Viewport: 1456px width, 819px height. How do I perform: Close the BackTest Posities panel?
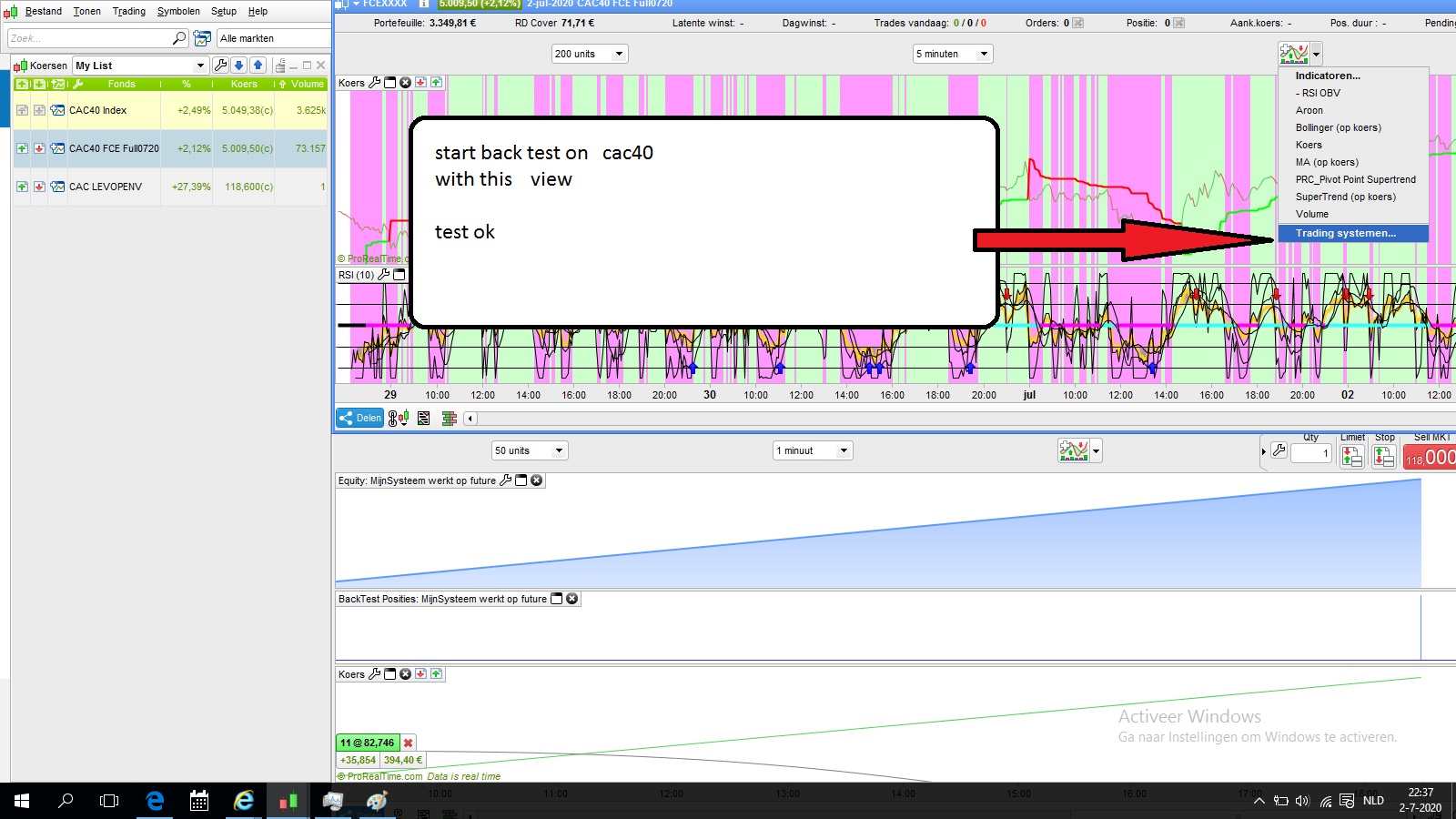[x=571, y=599]
